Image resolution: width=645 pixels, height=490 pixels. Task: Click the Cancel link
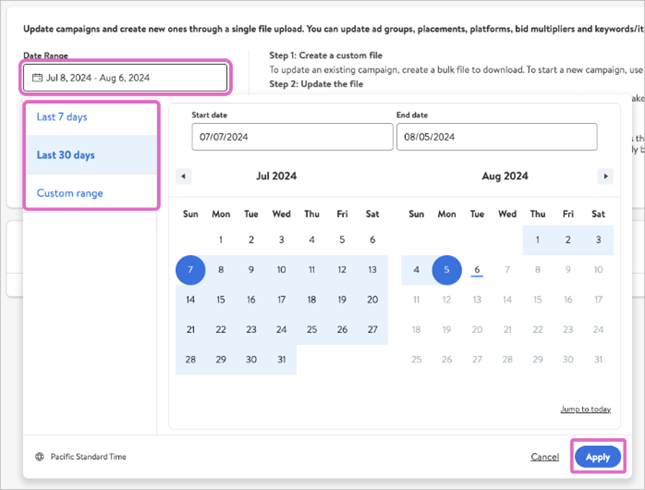click(545, 457)
